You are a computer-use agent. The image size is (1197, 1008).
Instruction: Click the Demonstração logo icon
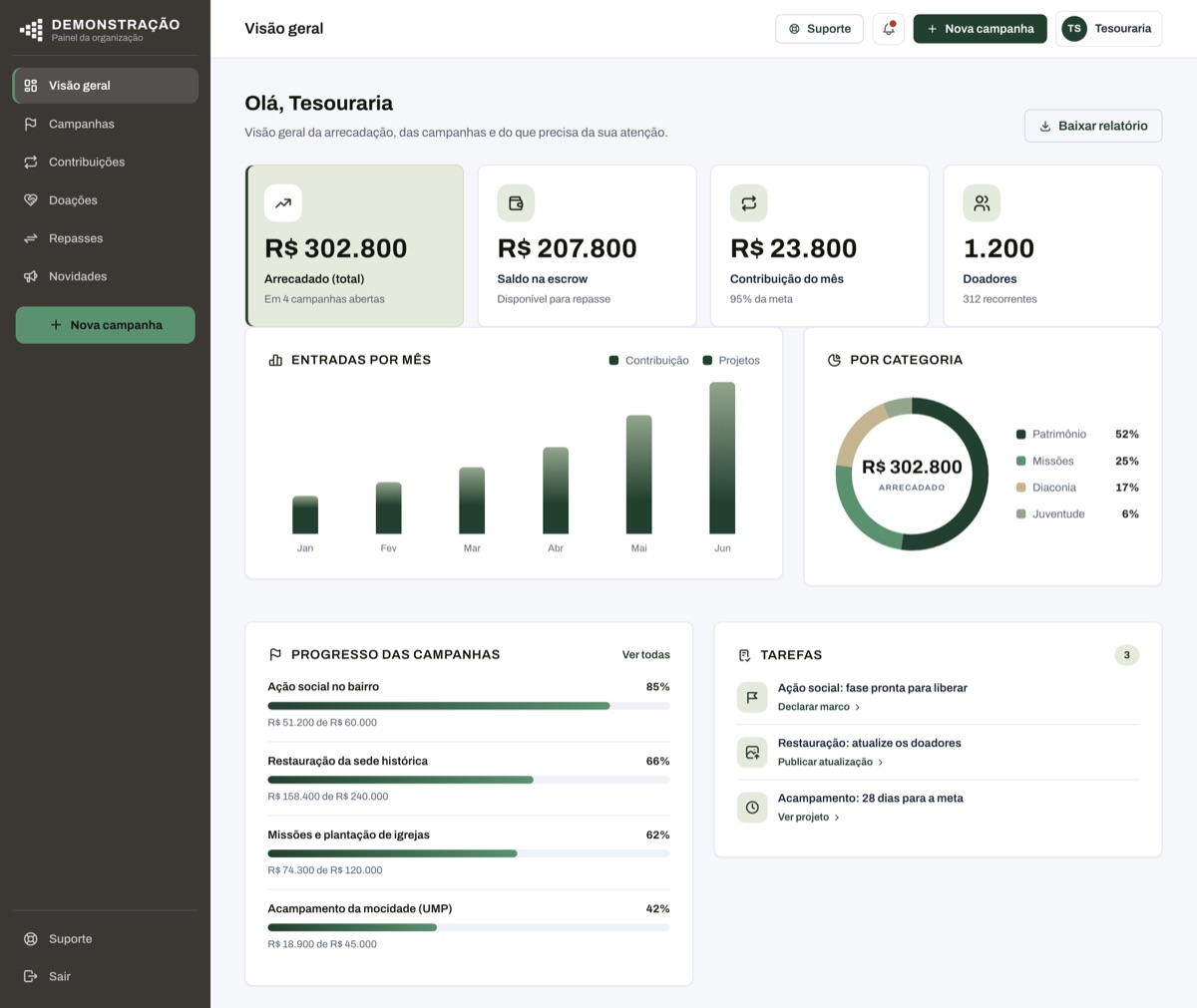[x=31, y=30]
